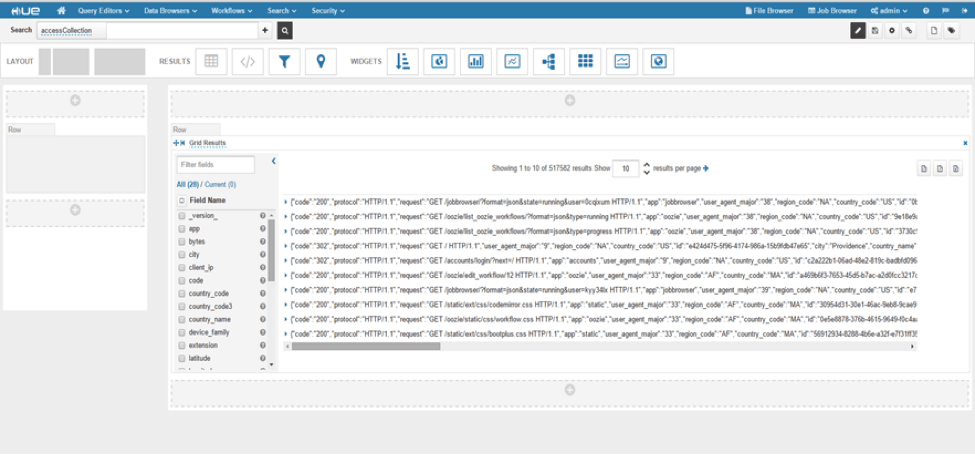This screenshot has height=455, width=975.
Task: Pick the bar chart widget
Action: coord(475,61)
